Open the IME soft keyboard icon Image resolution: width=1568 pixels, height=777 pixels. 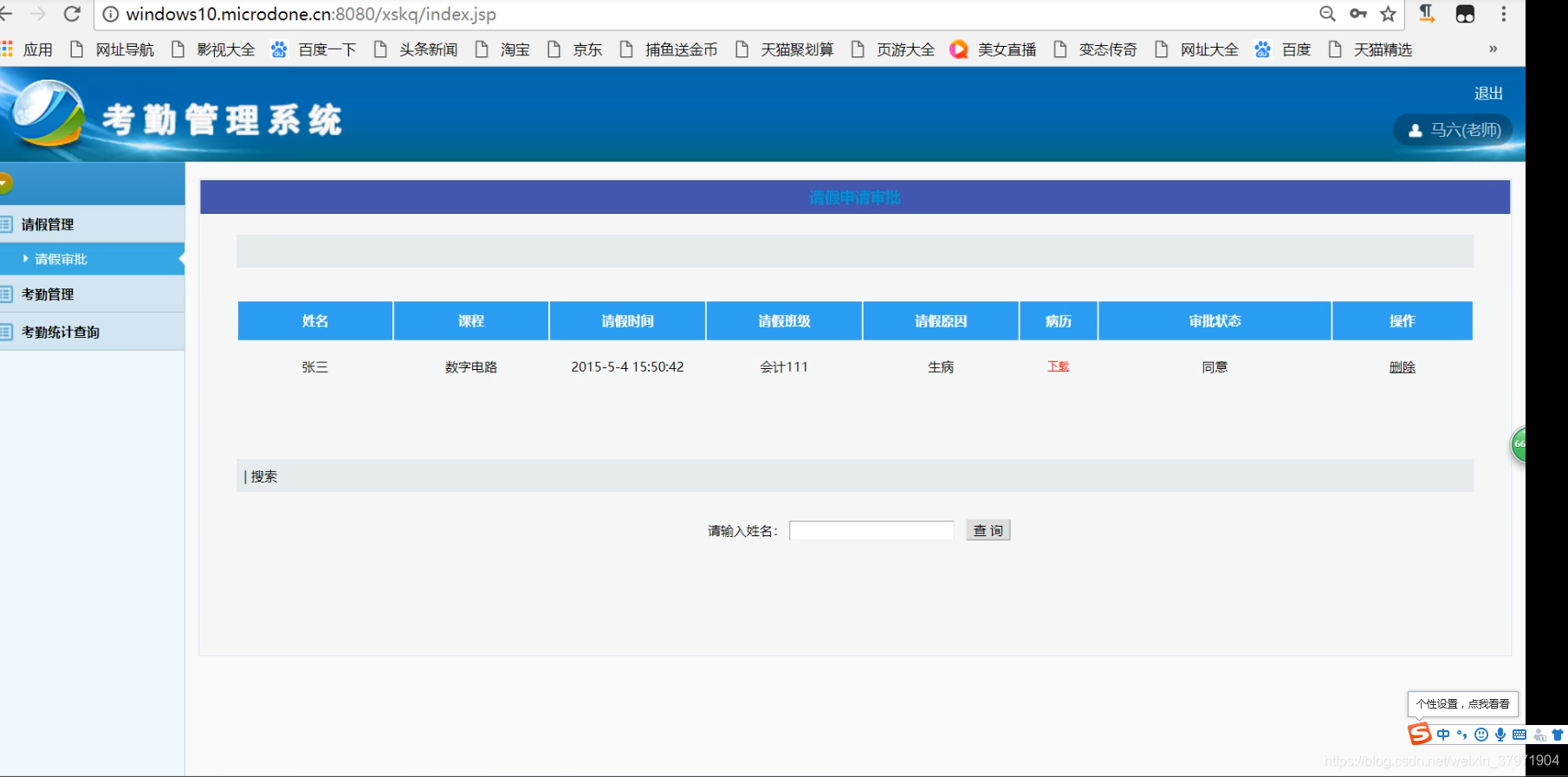pyautogui.click(x=1519, y=735)
